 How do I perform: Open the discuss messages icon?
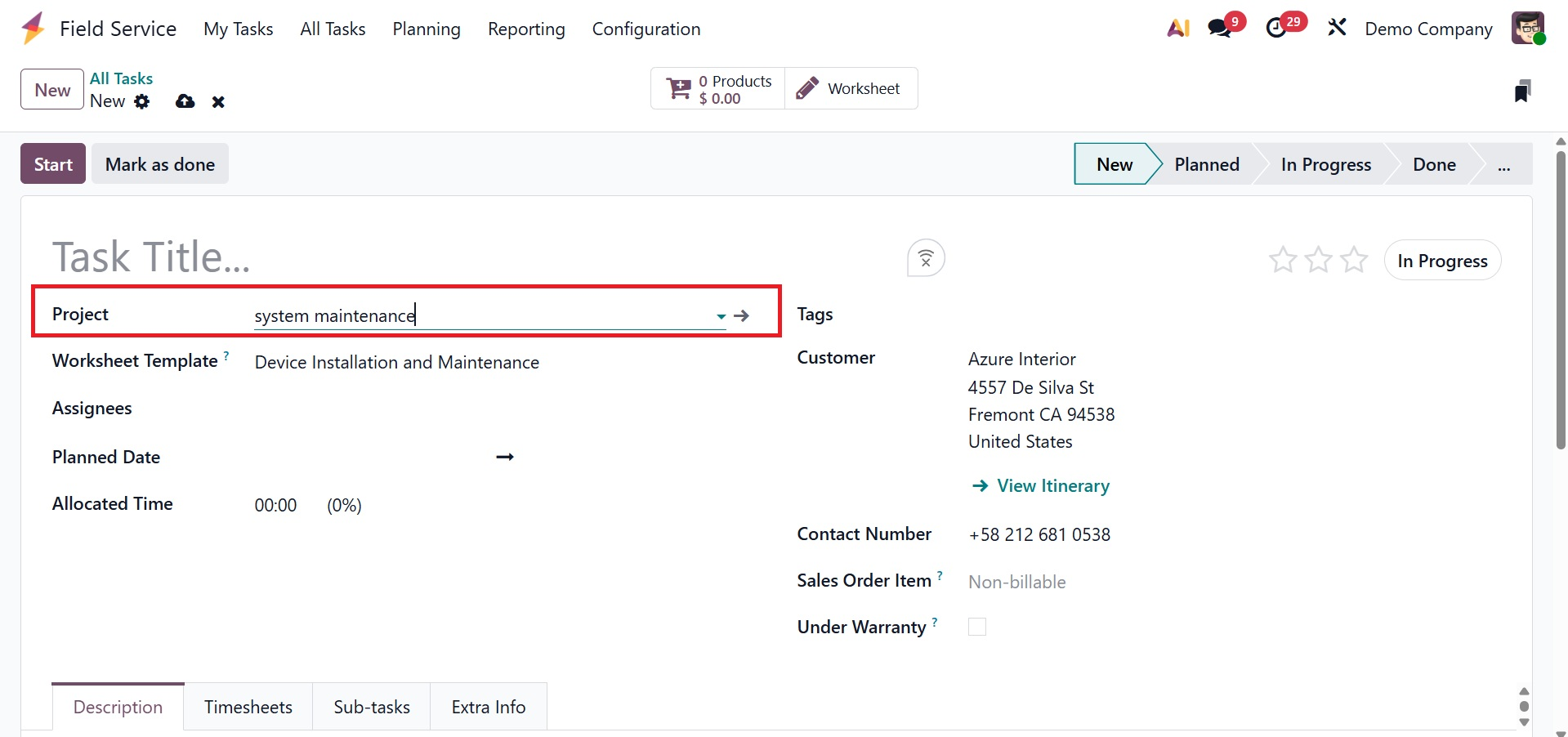point(1220,29)
